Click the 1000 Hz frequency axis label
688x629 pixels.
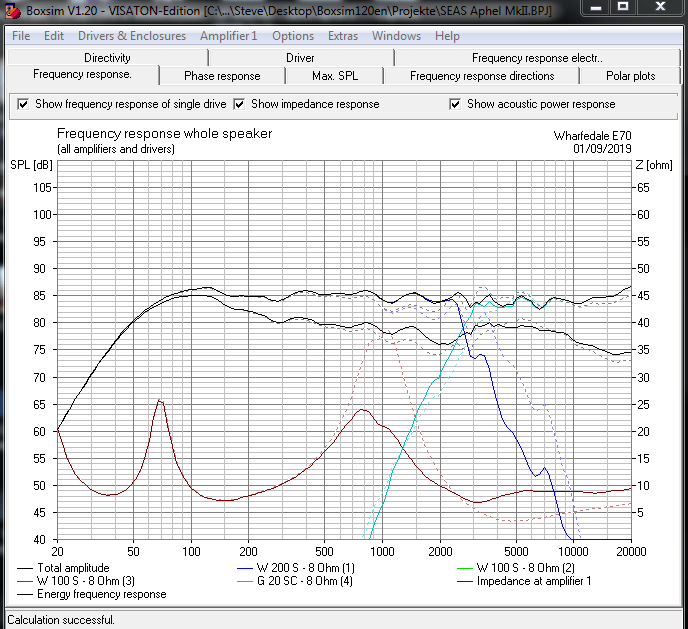click(x=382, y=552)
